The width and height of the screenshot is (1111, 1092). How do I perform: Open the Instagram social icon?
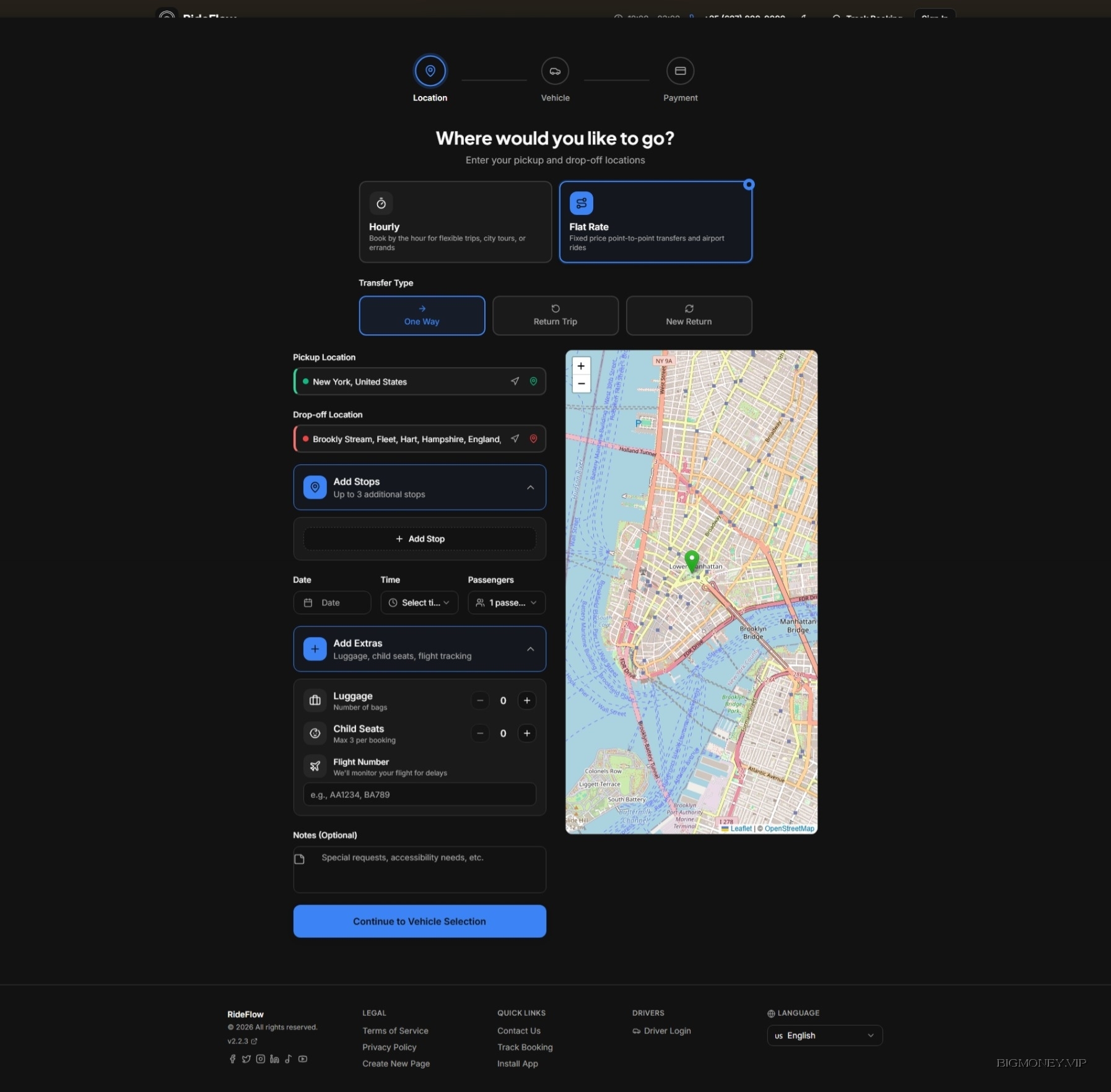coord(261,1059)
